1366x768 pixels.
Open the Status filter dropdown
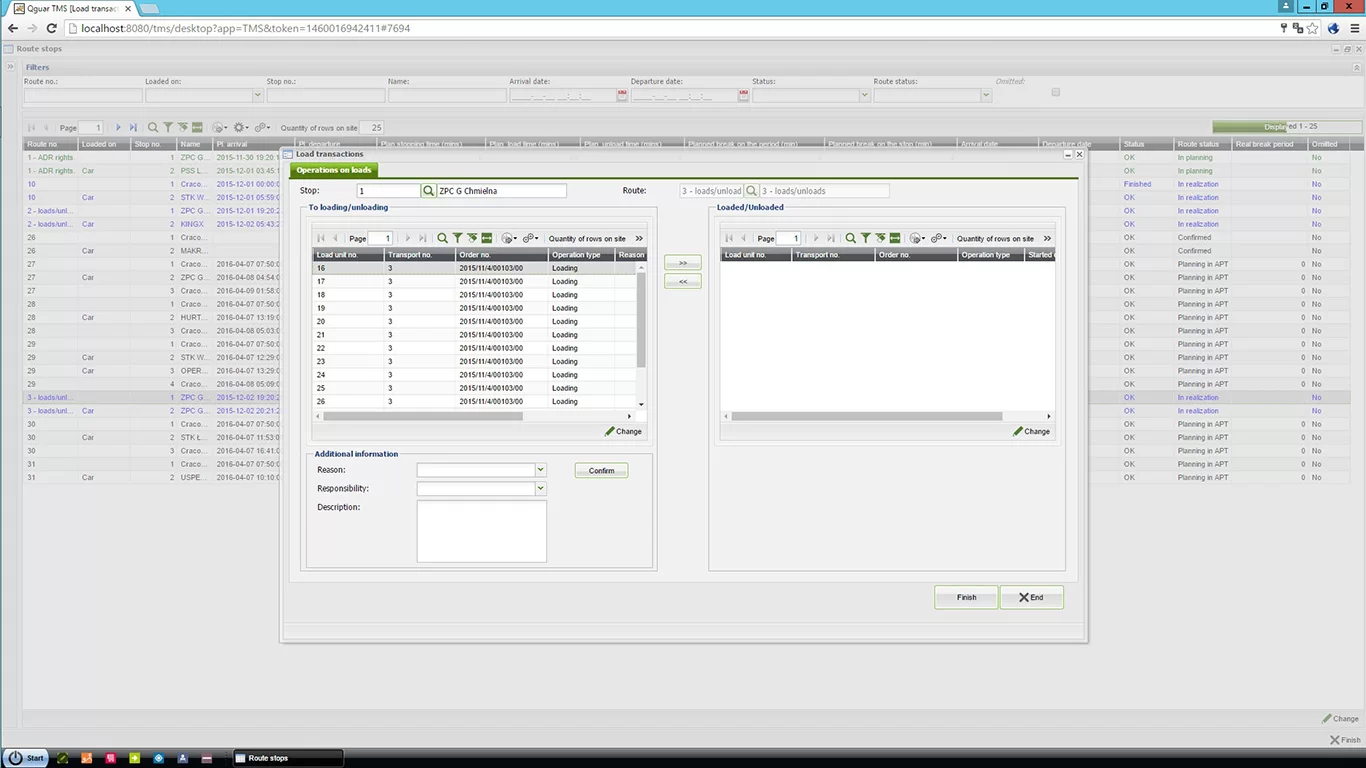(865, 95)
